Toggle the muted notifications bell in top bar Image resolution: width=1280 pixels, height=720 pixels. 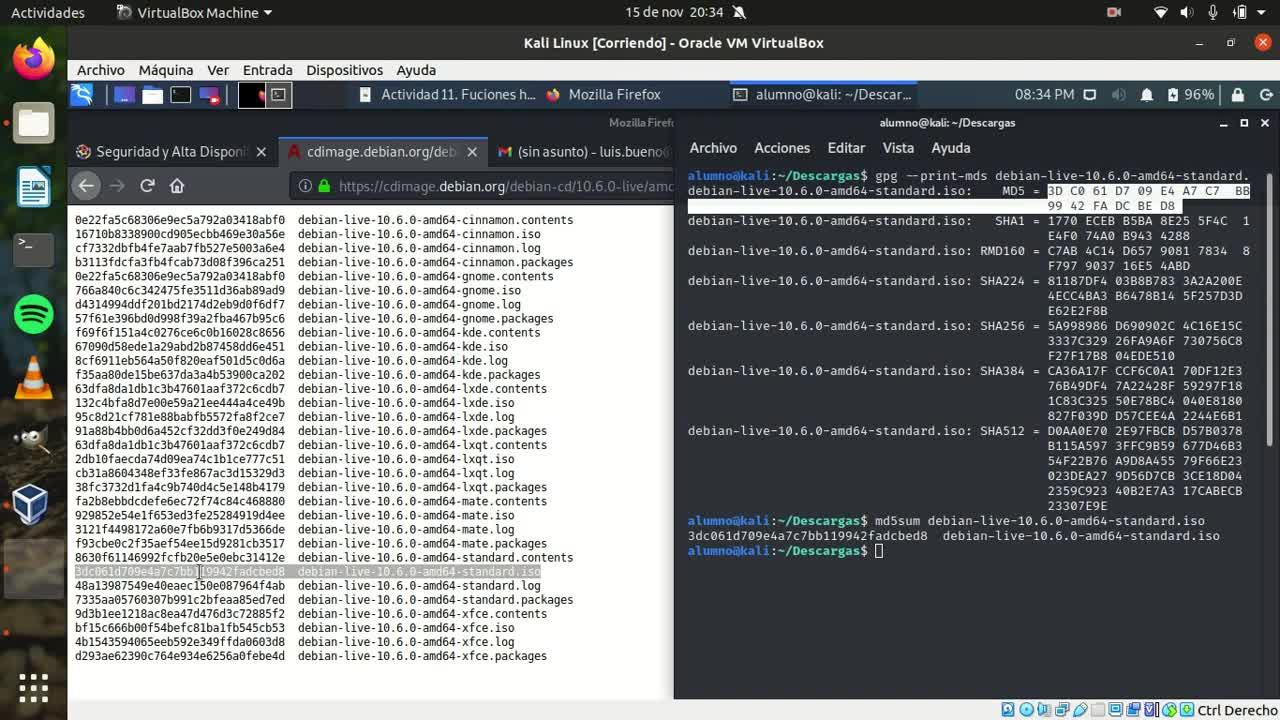739,13
